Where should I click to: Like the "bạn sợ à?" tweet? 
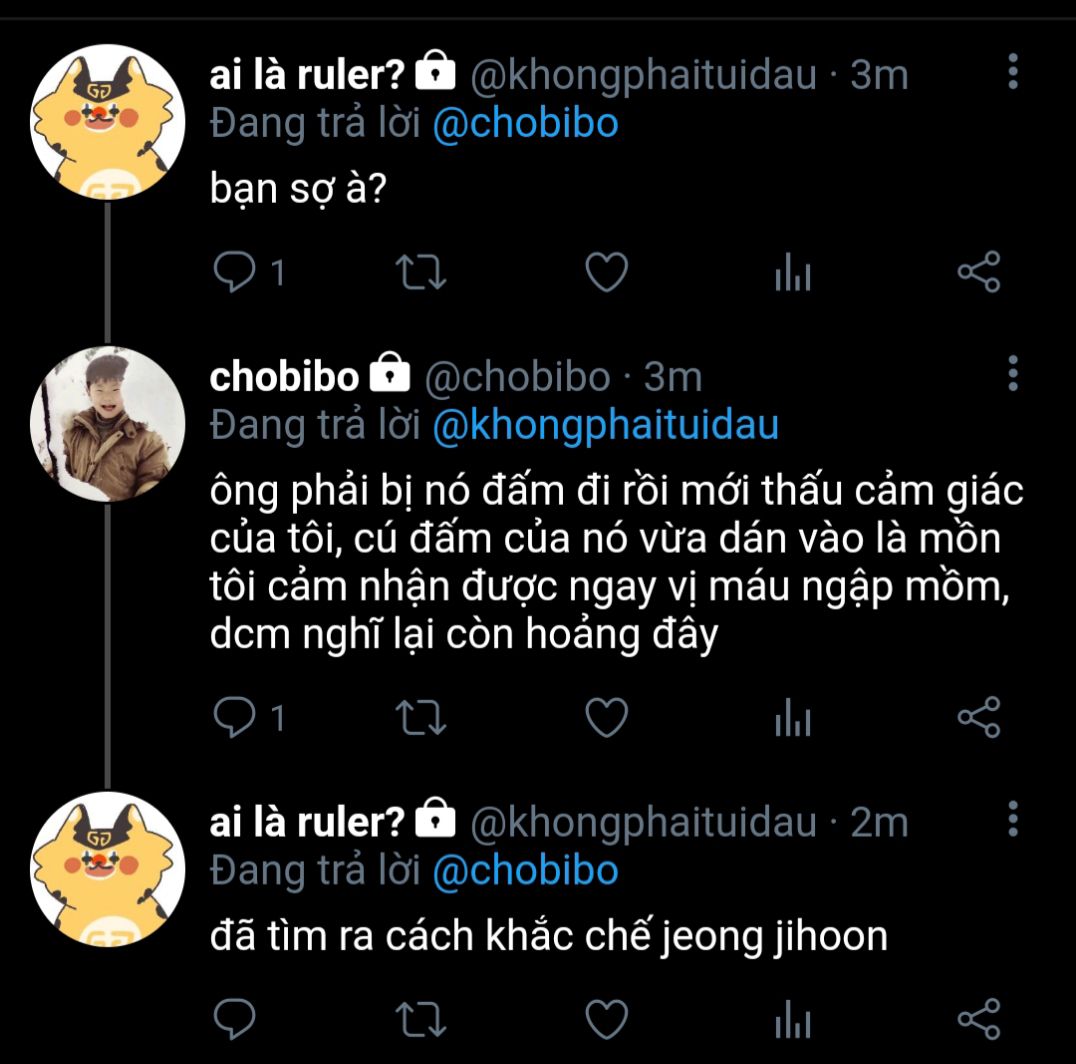pyautogui.click(x=606, y=272)
